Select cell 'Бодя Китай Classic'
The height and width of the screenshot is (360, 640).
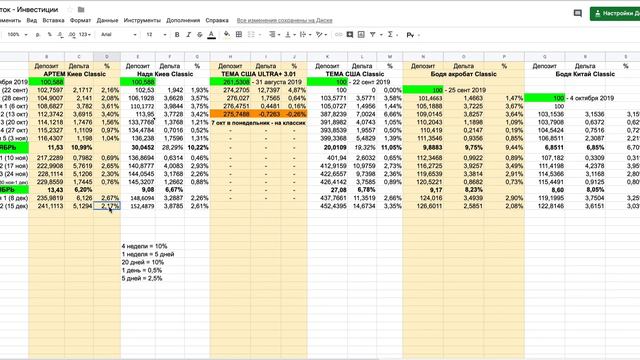[x=585, y=74]
